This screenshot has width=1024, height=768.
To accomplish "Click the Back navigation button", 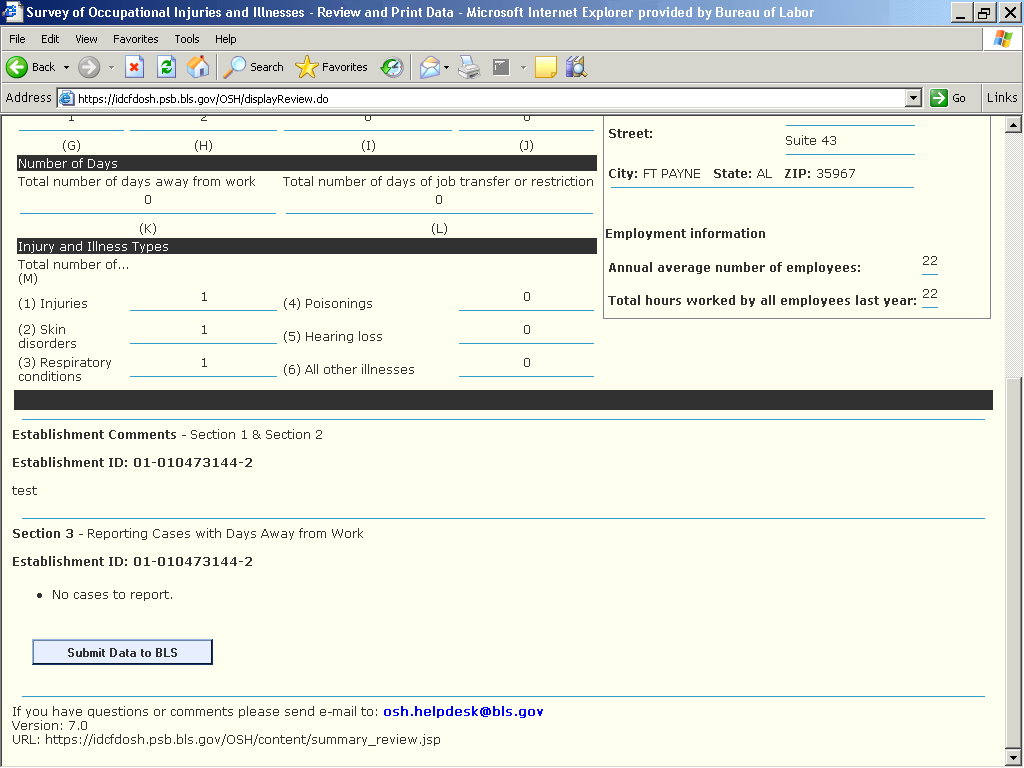I will pyautogui.click(x=31, y=67).
